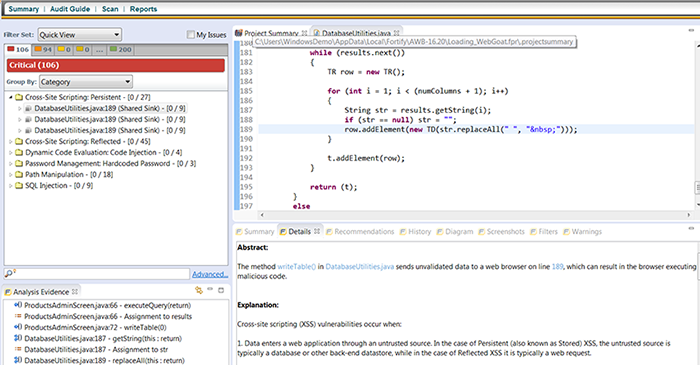Screen dimensions: 700x365
Task: Select the SQL Injection folder icon
Action: pos(19,186)
